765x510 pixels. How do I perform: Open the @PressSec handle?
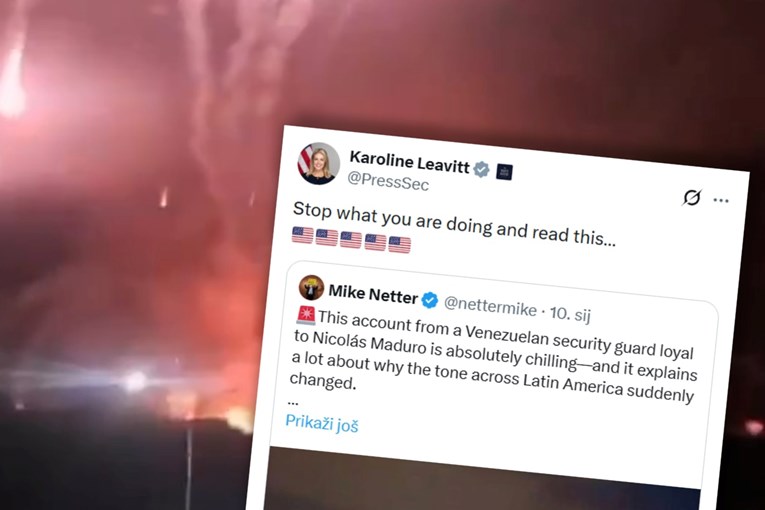[388, 181]
